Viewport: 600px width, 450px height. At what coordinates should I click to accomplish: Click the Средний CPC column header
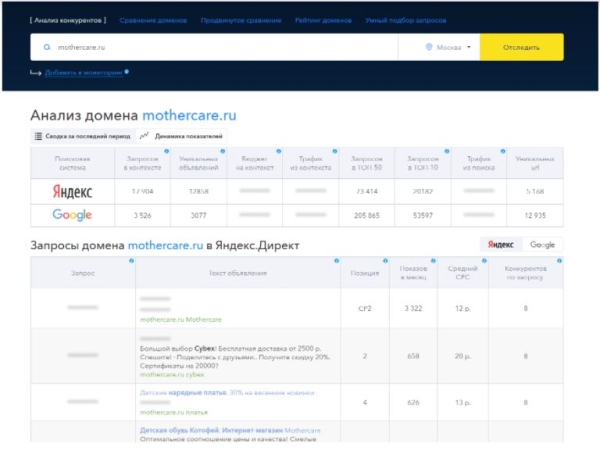point(463,273)
